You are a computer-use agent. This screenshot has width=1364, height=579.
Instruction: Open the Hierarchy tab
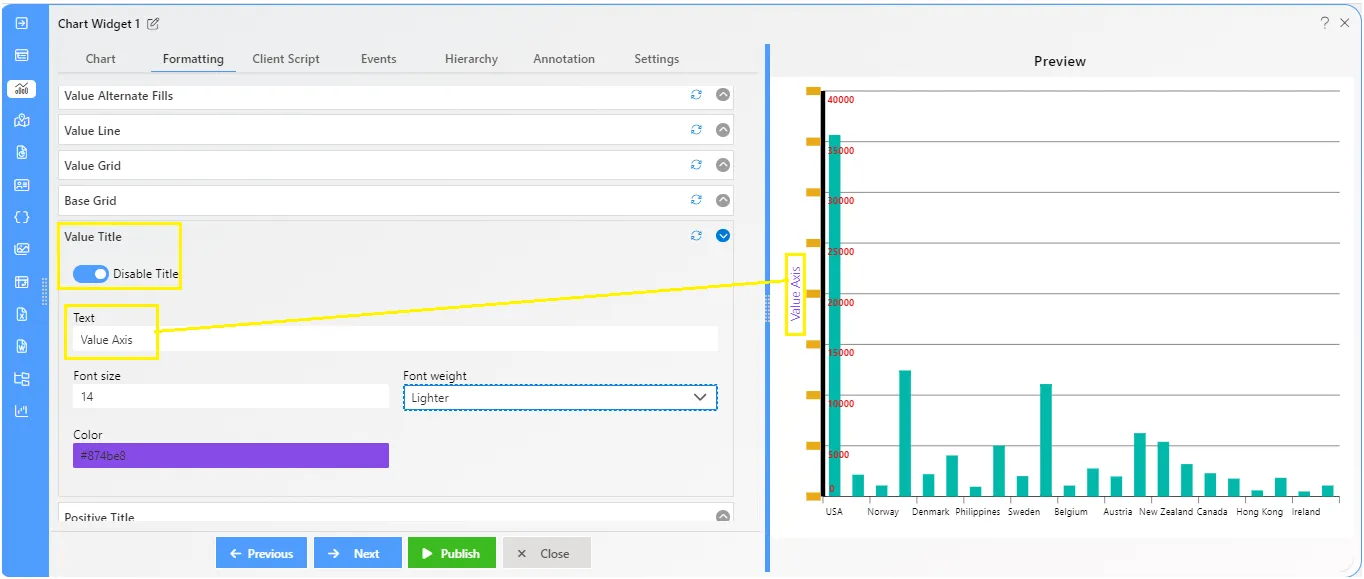471,59
